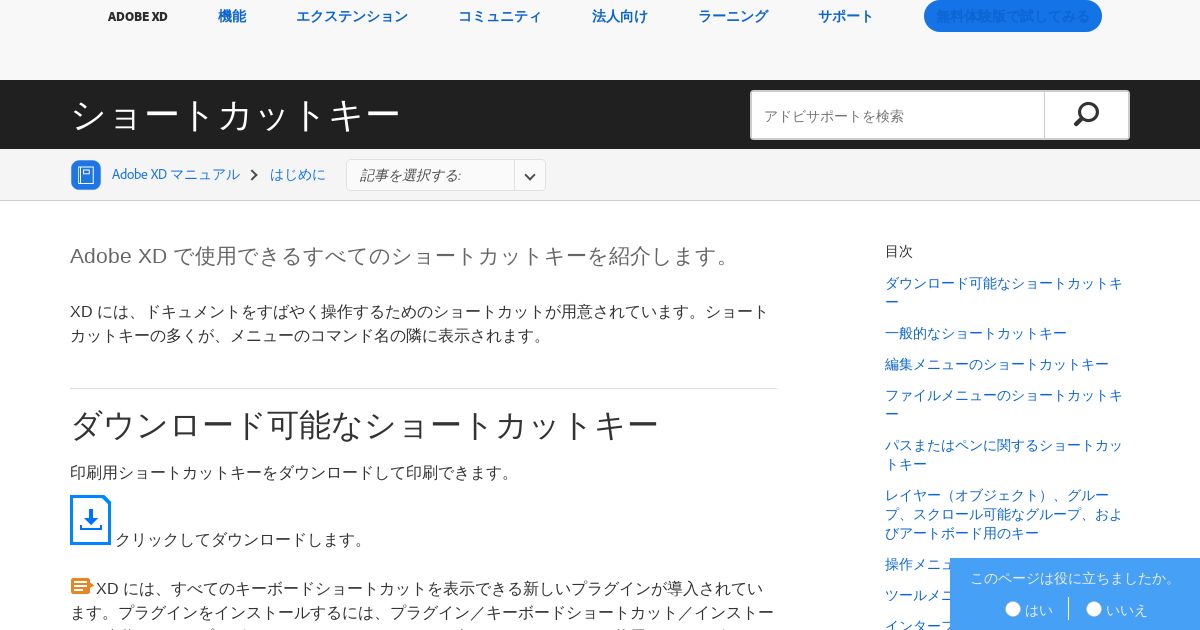Click the ショートカットキー page title
The height and width of the screenshot is (630, 1200).
coord(235,115)
